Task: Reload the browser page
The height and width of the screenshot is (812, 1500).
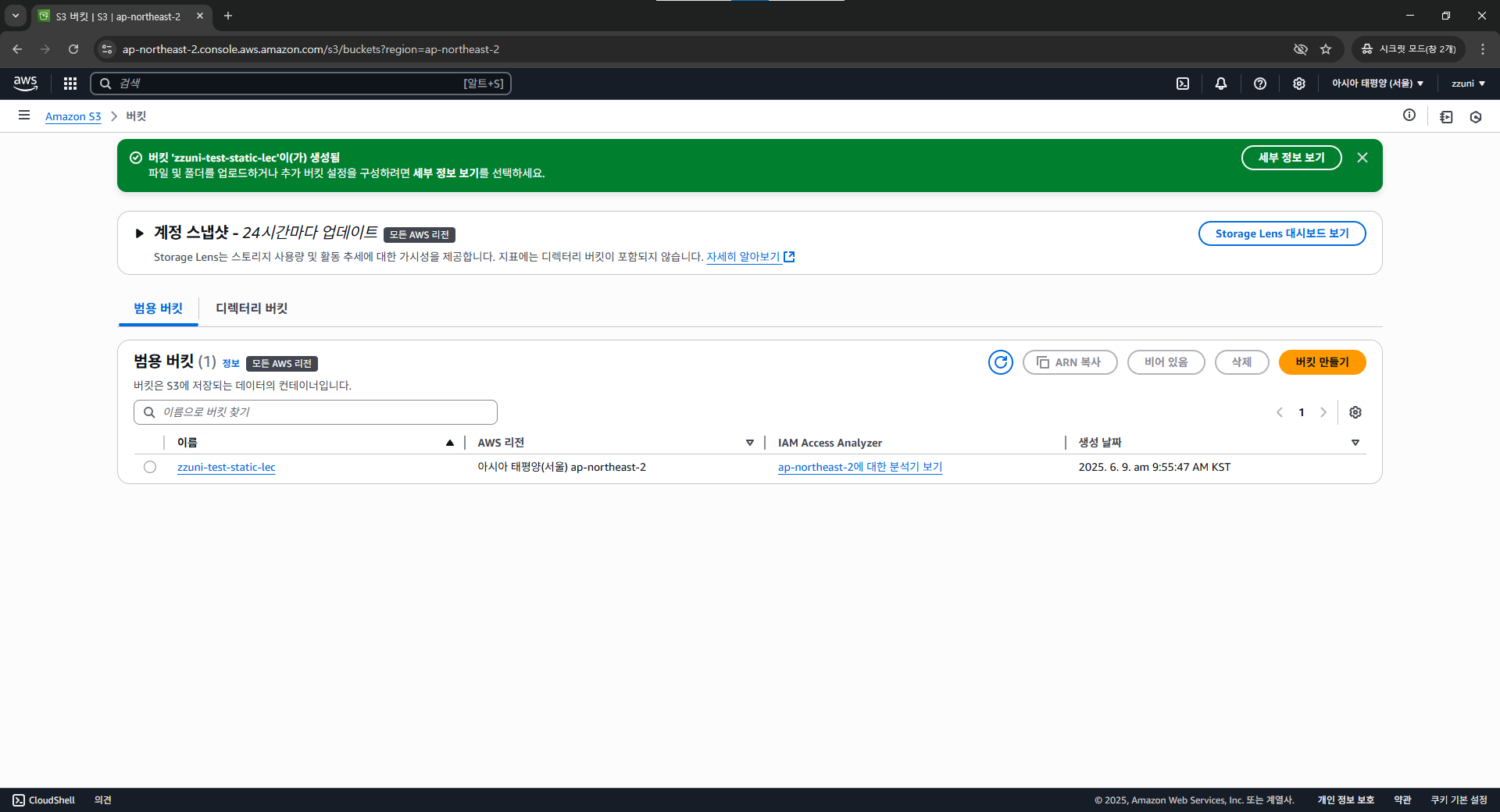Action: (73, 49)
